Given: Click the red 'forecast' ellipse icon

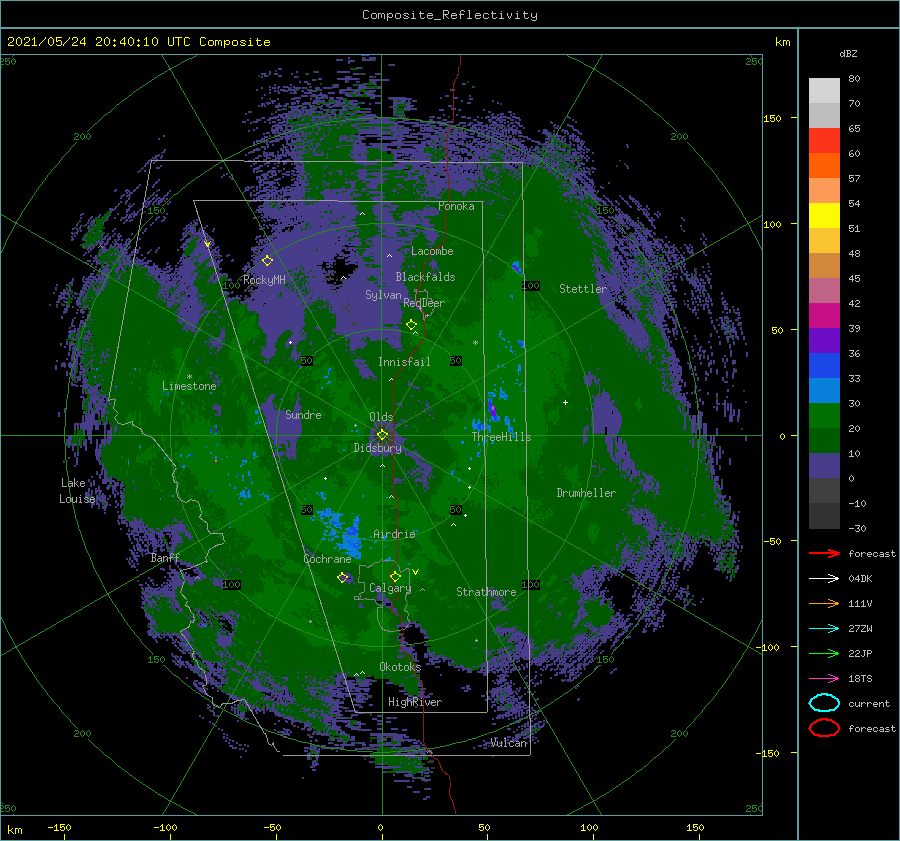Looking at the screenshot, I should pyautogui.click(x=824, y=728).
